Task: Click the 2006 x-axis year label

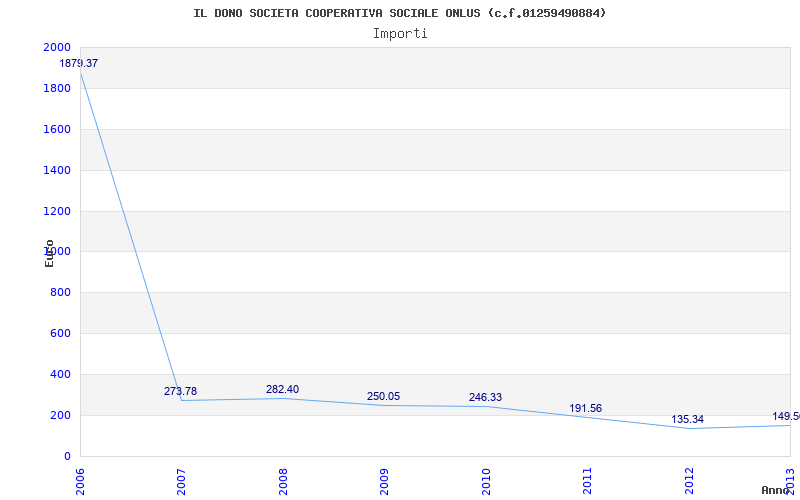Action: tap(80, 481)
